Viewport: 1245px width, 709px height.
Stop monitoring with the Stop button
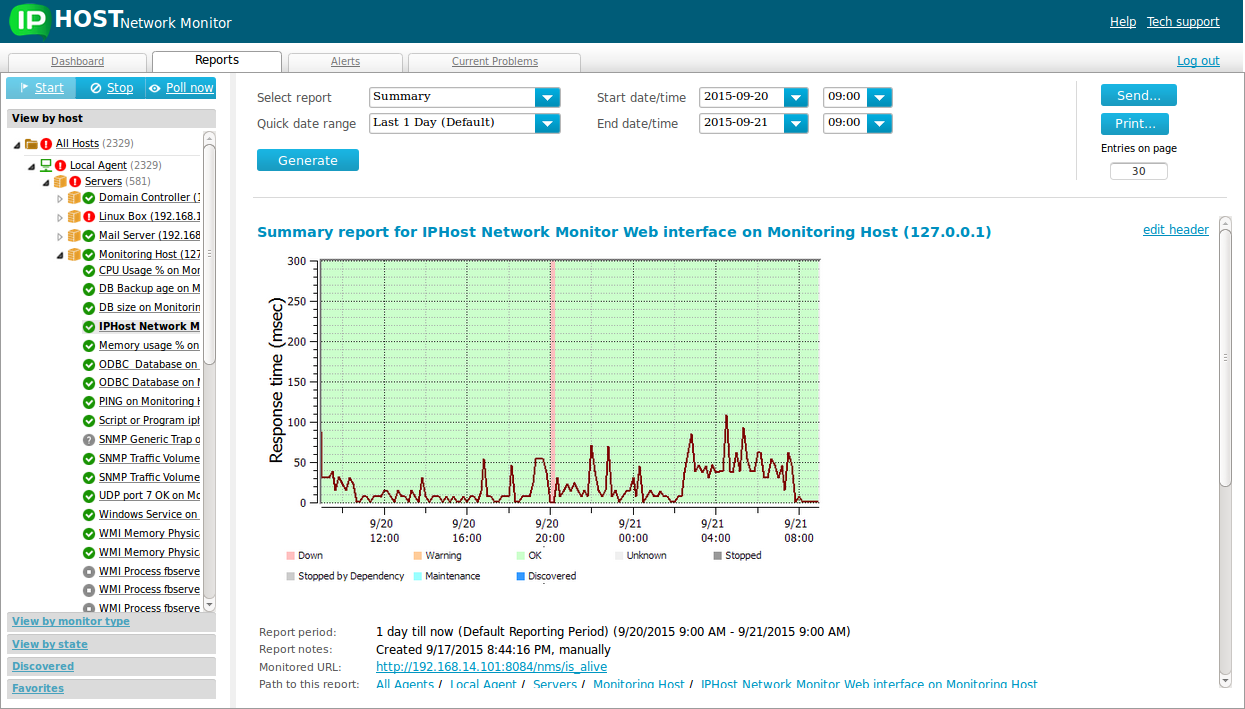(111, 88)
